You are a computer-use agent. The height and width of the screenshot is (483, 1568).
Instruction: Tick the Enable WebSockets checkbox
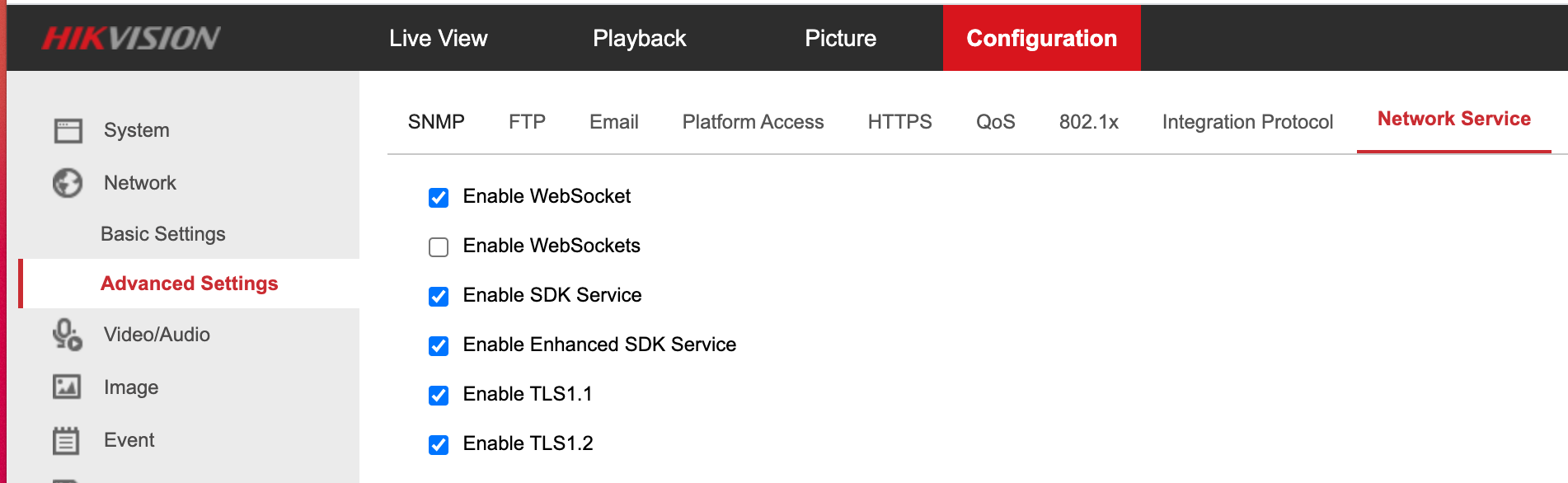[x=439, y=247]
